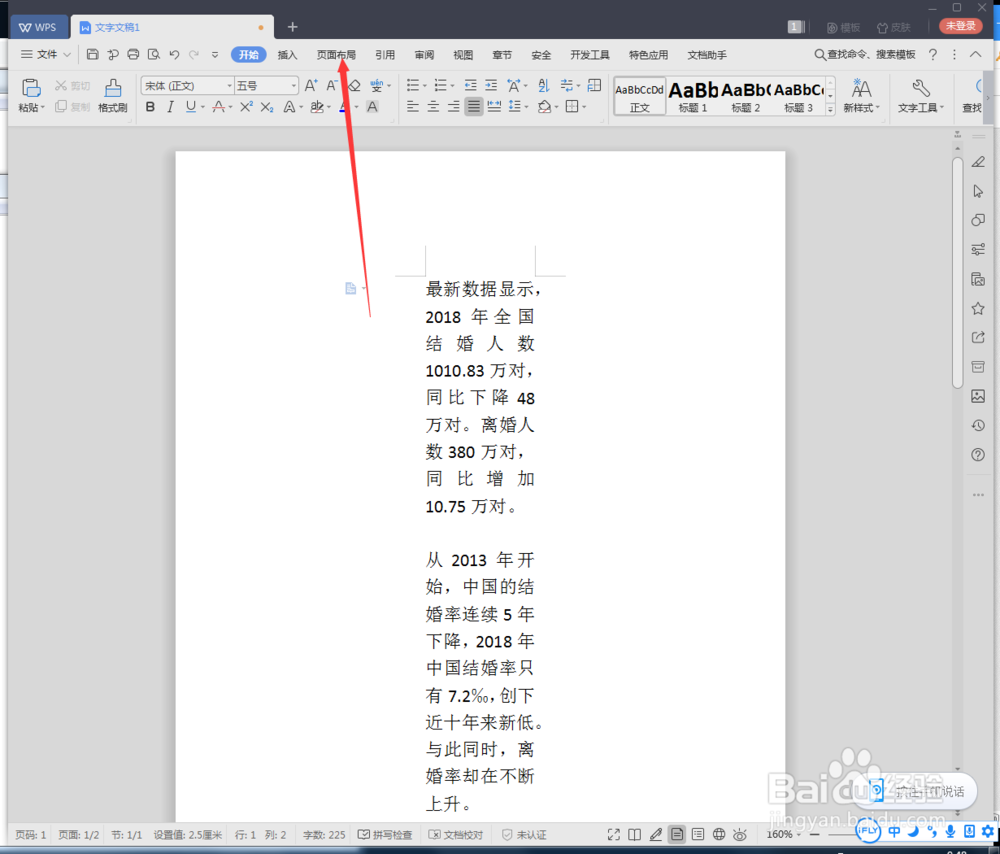The image size is (1000, 854).
Task: Open the 插入 ribbon tab
Action: coord(287,54)
